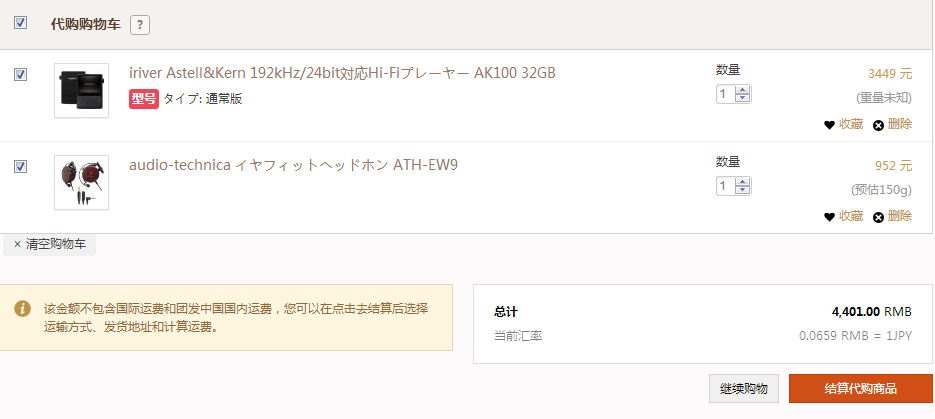
Task: Click delete X icon for AK100 player
Action: 878,125
